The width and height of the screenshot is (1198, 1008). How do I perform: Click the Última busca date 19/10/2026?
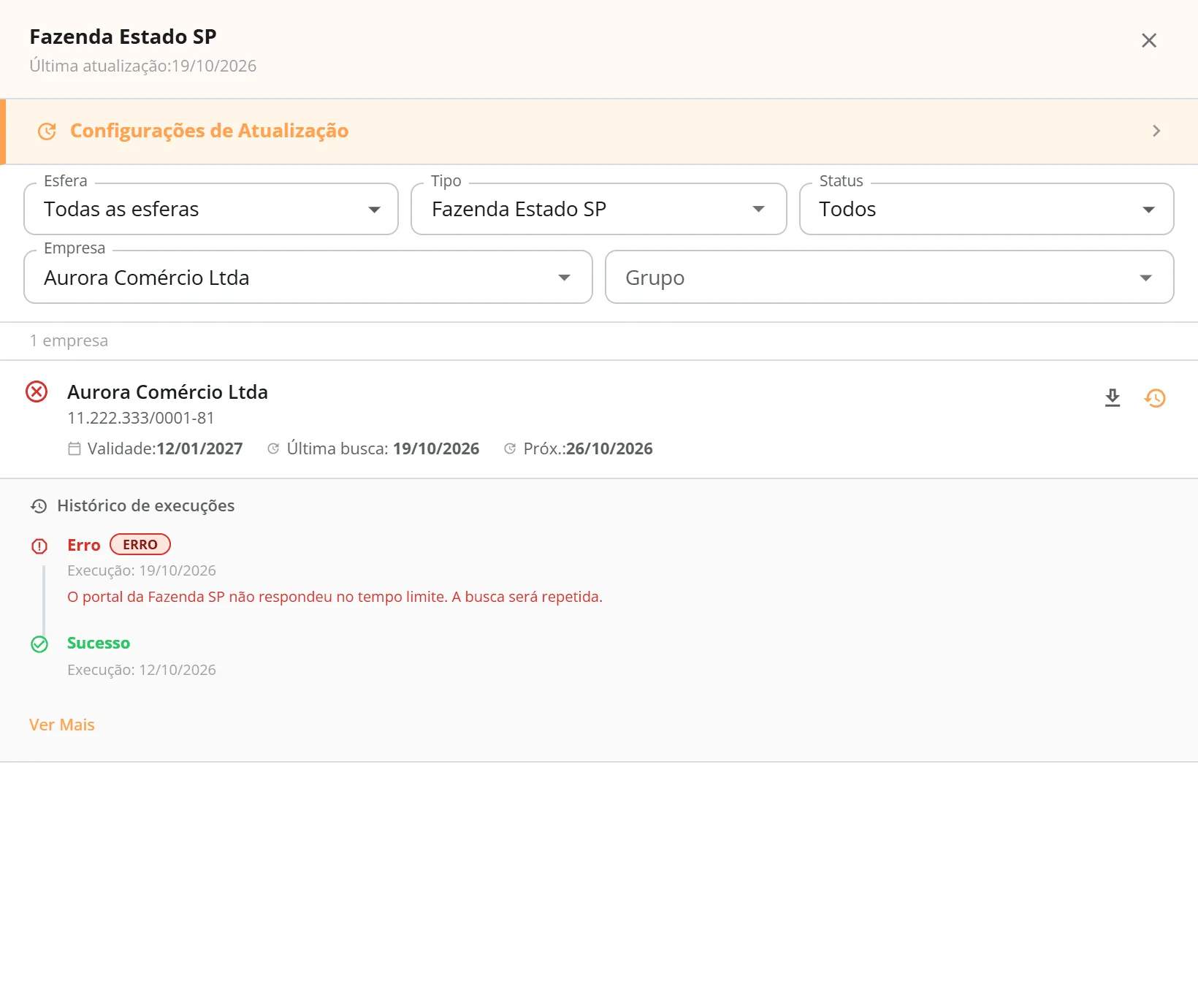click(x=436, y=448)
